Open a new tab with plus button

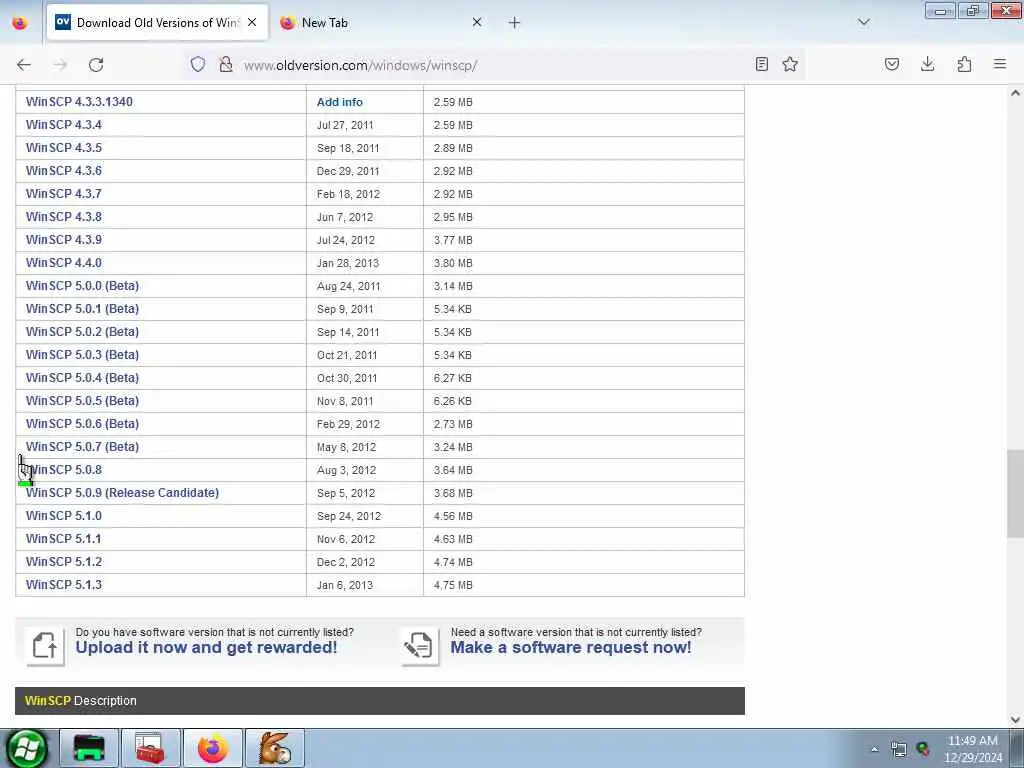(x=515, y=23)
